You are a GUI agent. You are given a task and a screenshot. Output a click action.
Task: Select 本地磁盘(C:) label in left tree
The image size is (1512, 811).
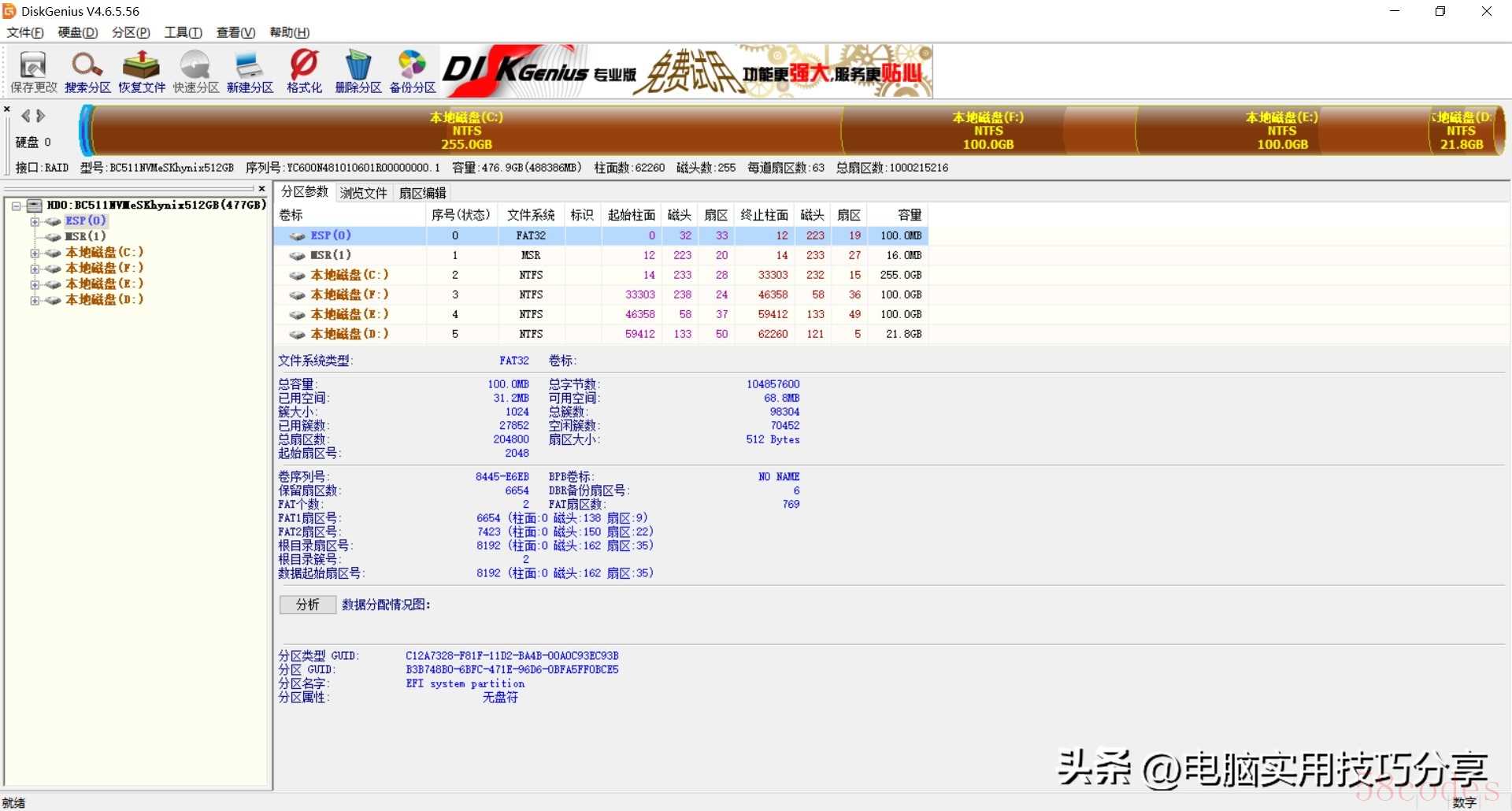tap(104, 253)
